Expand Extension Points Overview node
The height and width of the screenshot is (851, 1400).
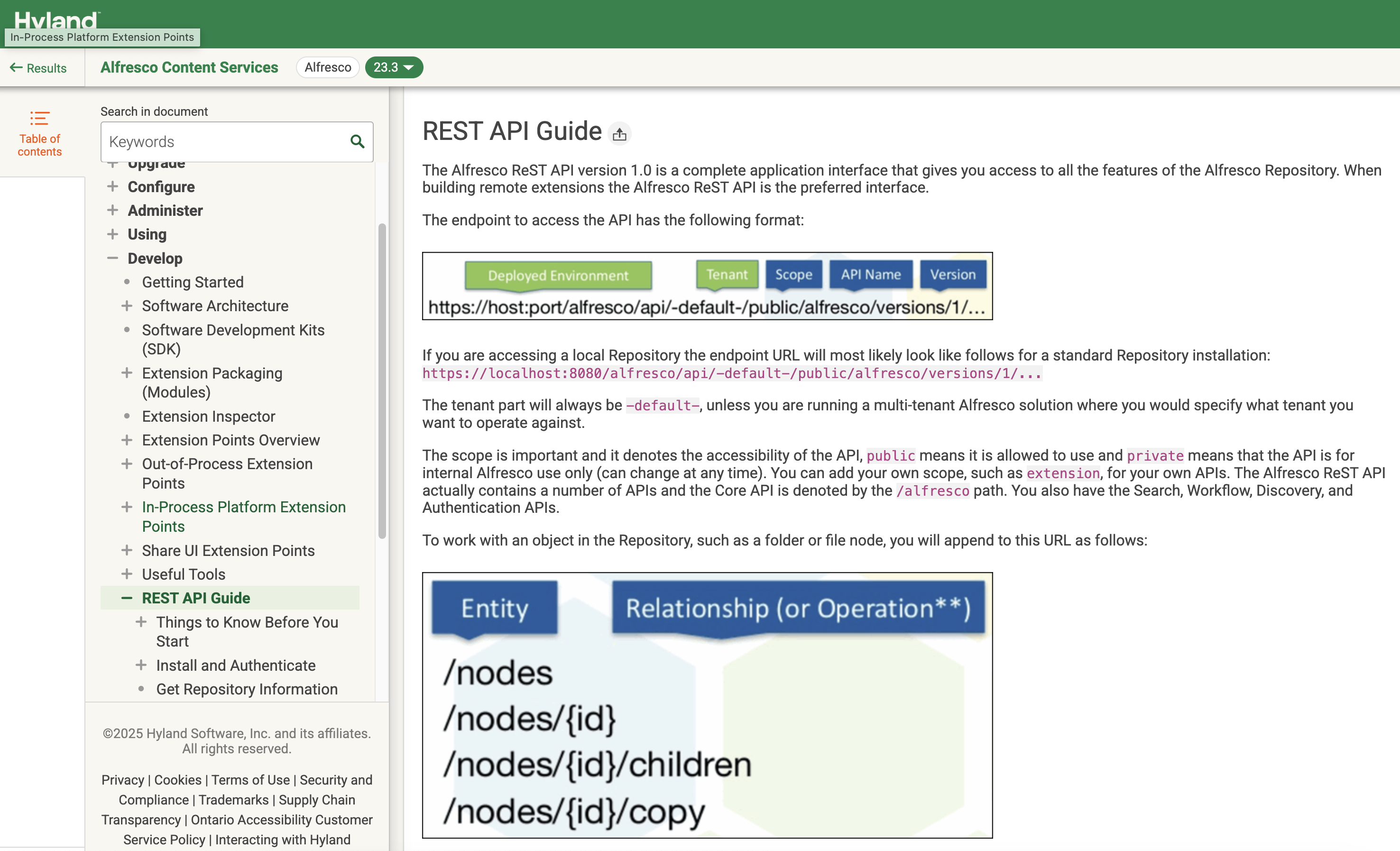click(x=127, y=440)
